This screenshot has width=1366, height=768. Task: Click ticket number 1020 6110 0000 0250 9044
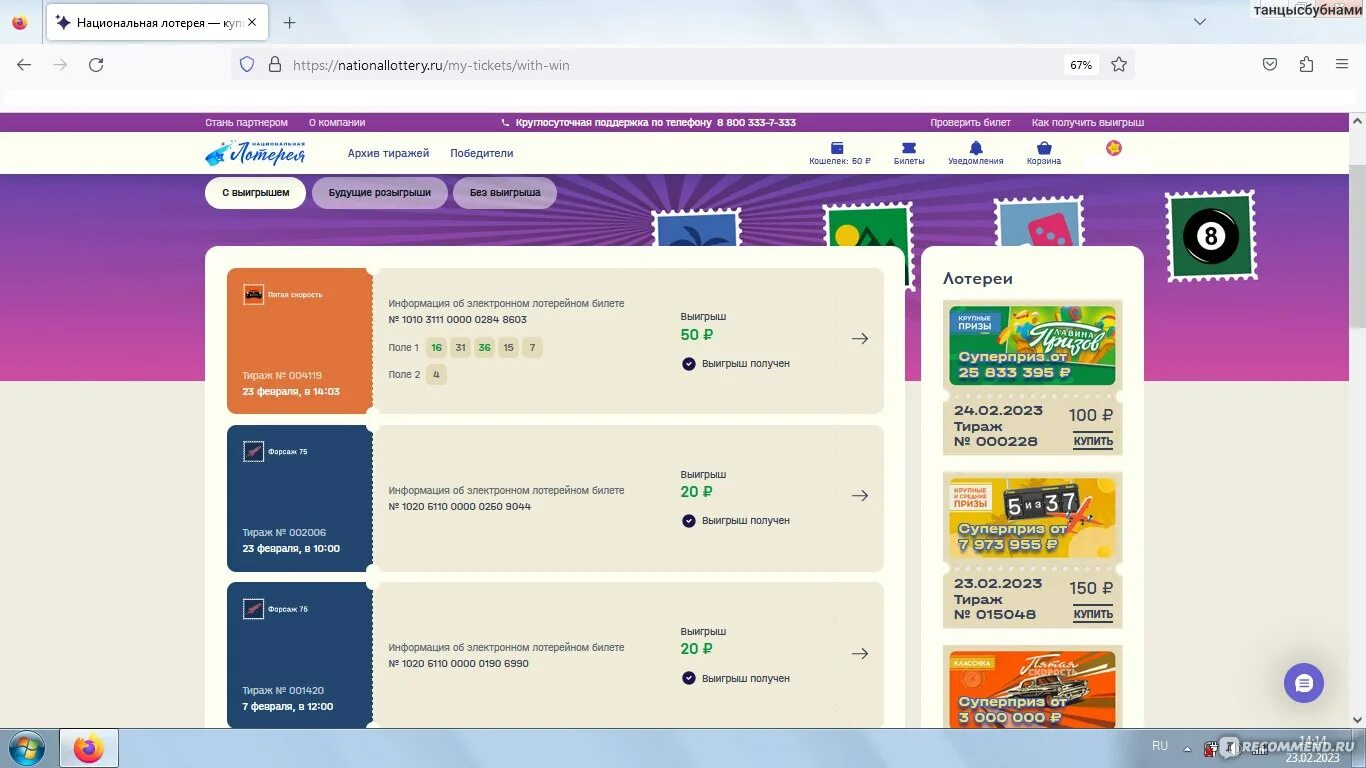460,507
